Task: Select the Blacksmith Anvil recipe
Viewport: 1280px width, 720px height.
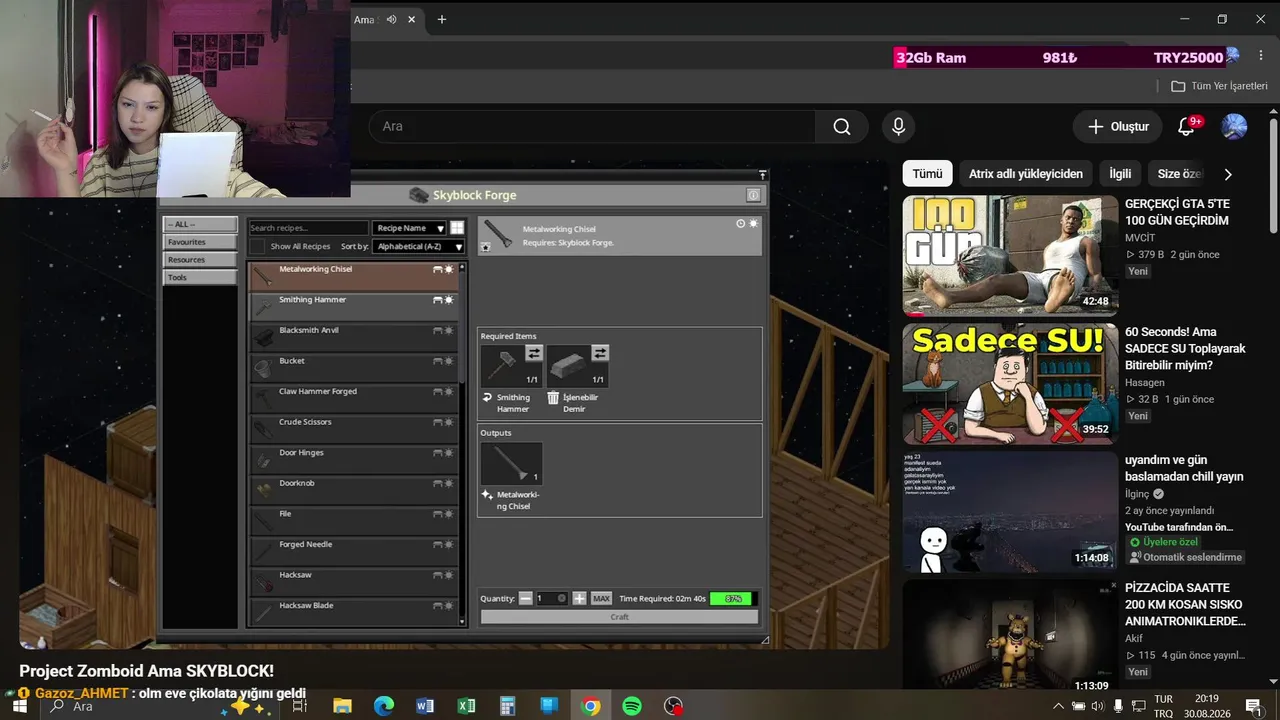Action: coord(354,337)
